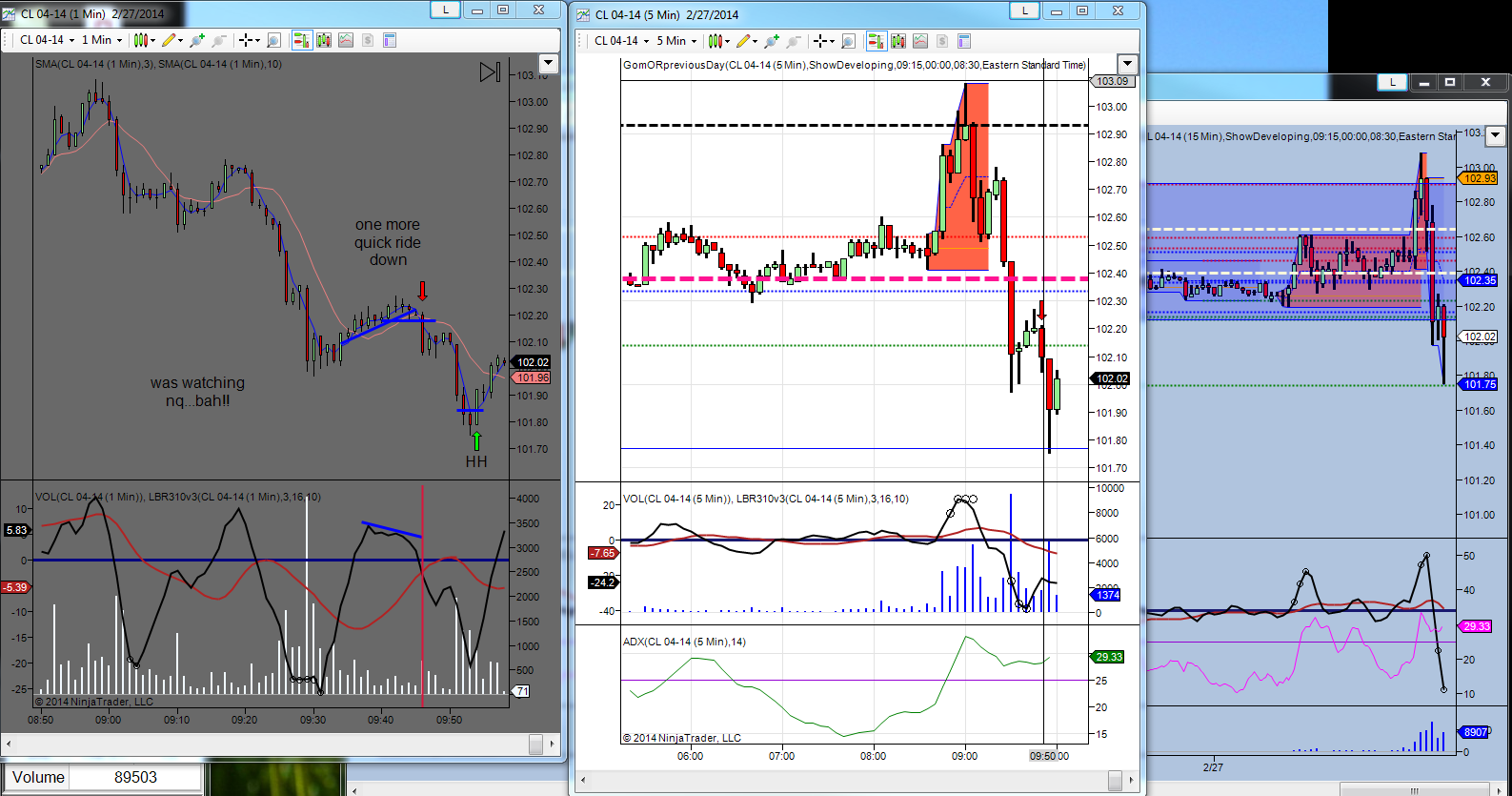Click 102.02 price marker in 1 Min chart
The width and height of the screenshot is (1512, 796).
532,362
